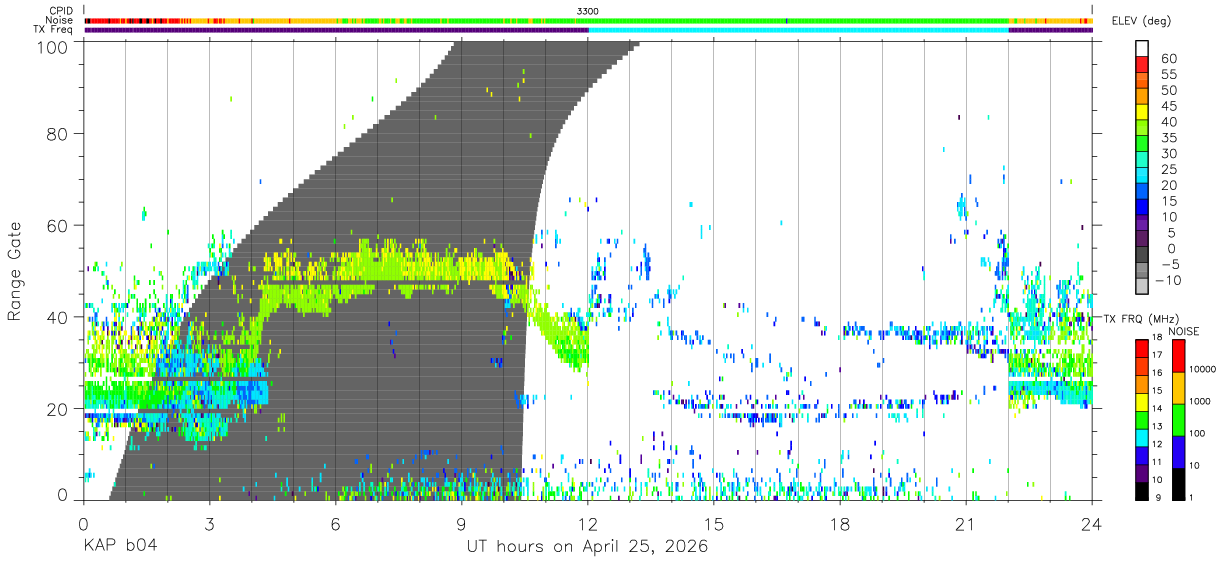Viewport: 1228px width, 567px height.
Task: Select the Noise row label
Action: pyautogui.click(x=61, y=20)
